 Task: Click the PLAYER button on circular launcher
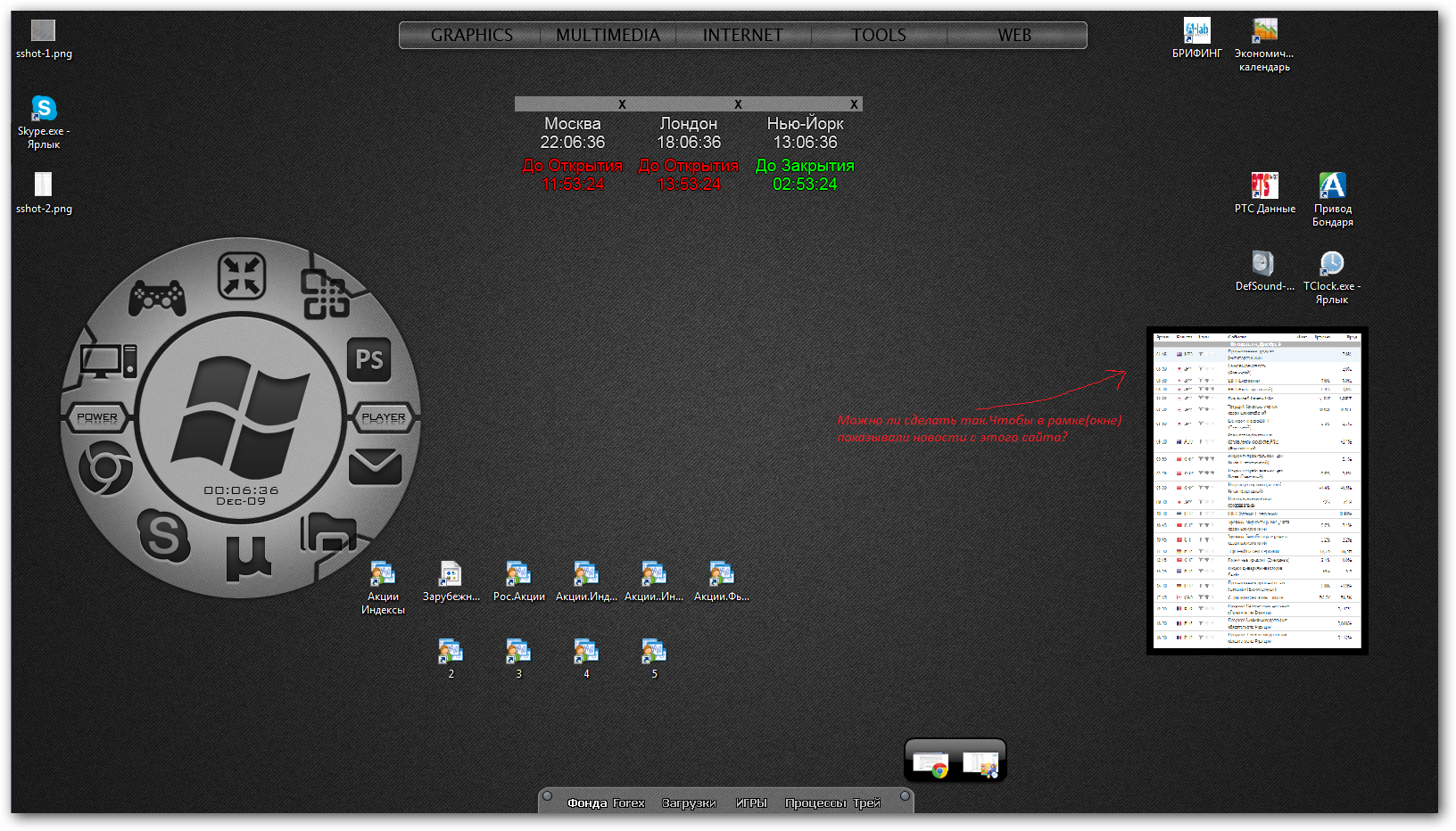[x=384, y=417]
